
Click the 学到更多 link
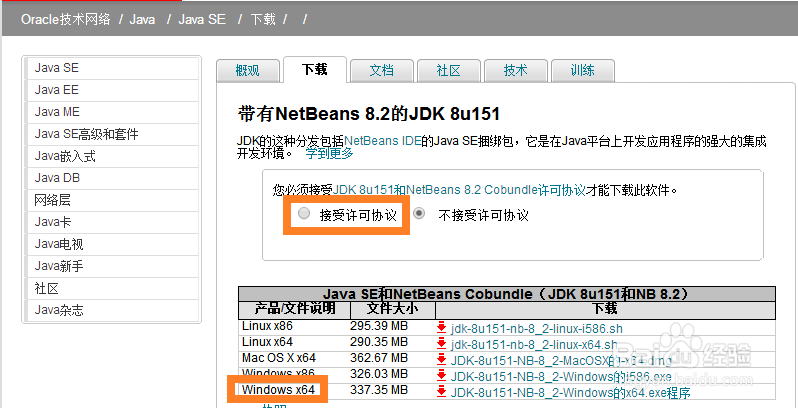329,153
